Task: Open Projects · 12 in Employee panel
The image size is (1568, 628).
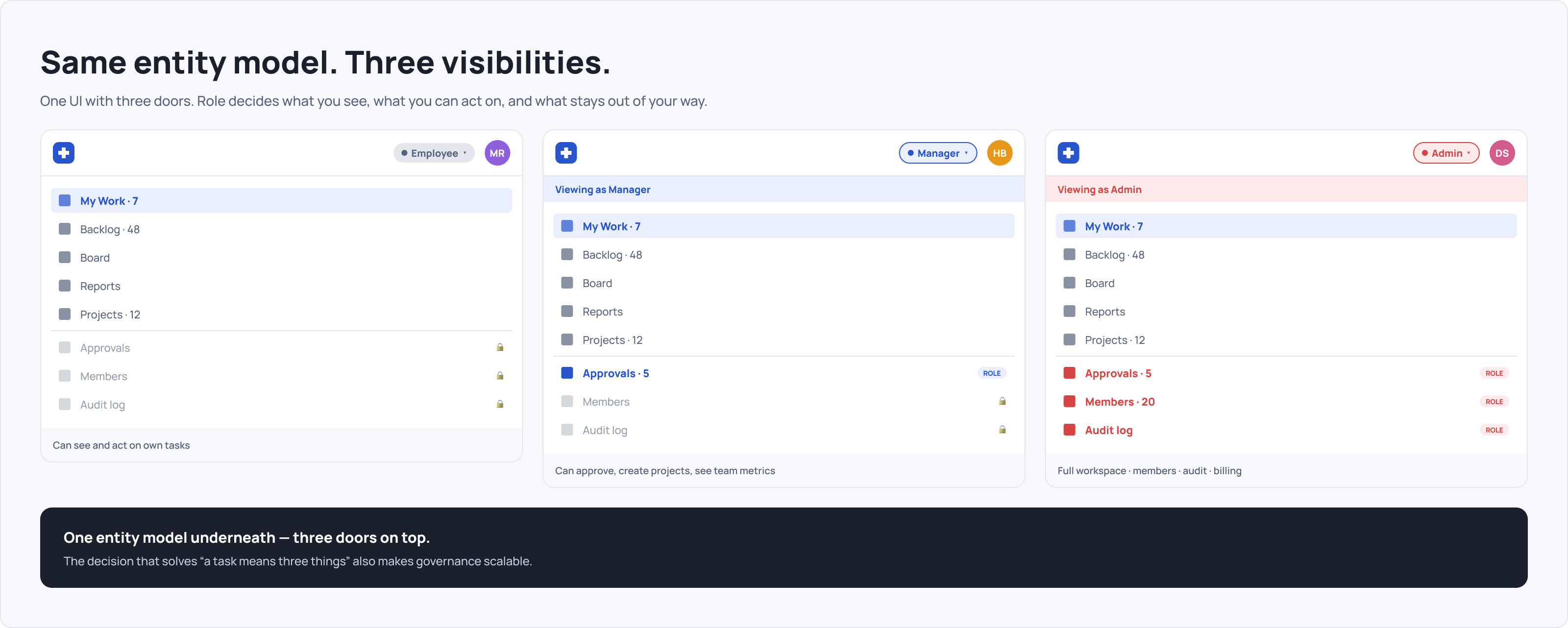Action: click(x=281, y=314)
